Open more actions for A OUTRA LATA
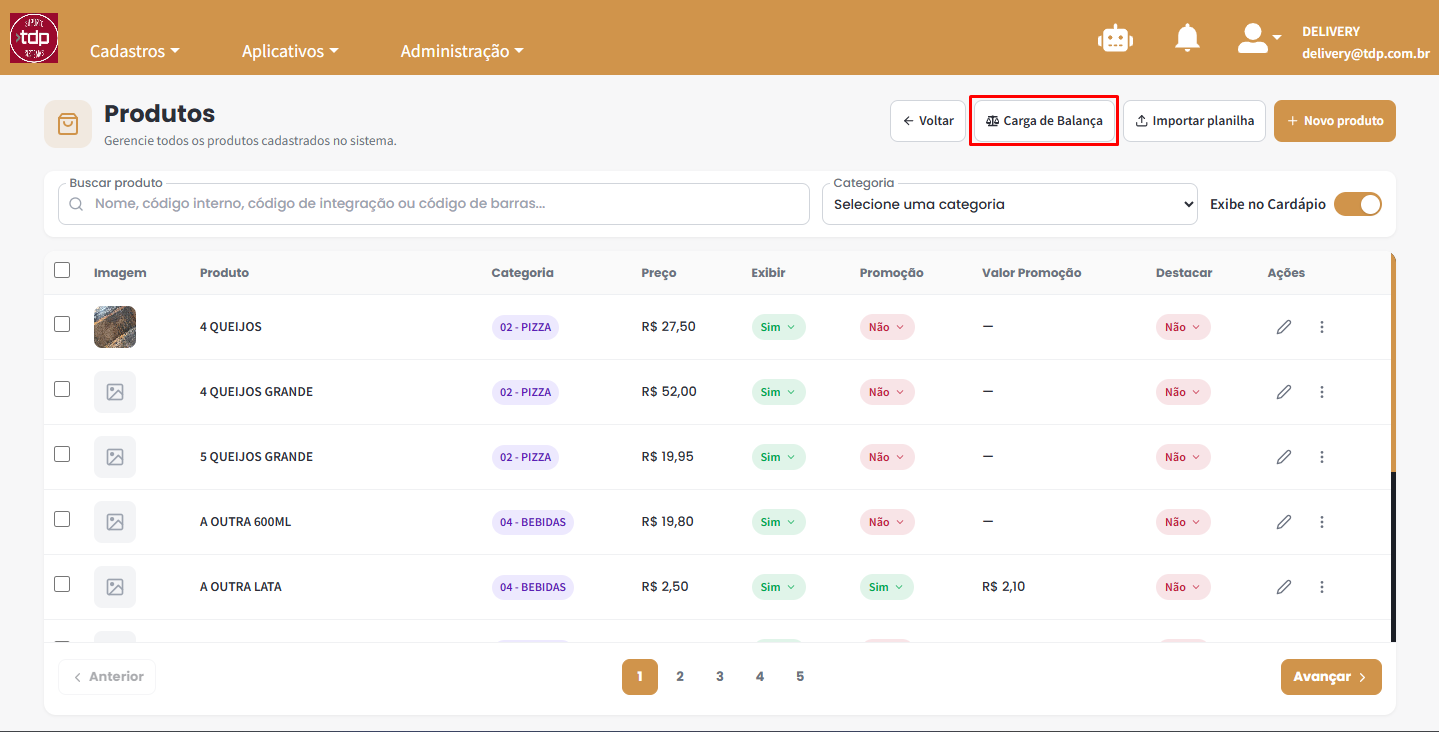The width and height of the screenshot is (1439, 732). coord(1322,587)
